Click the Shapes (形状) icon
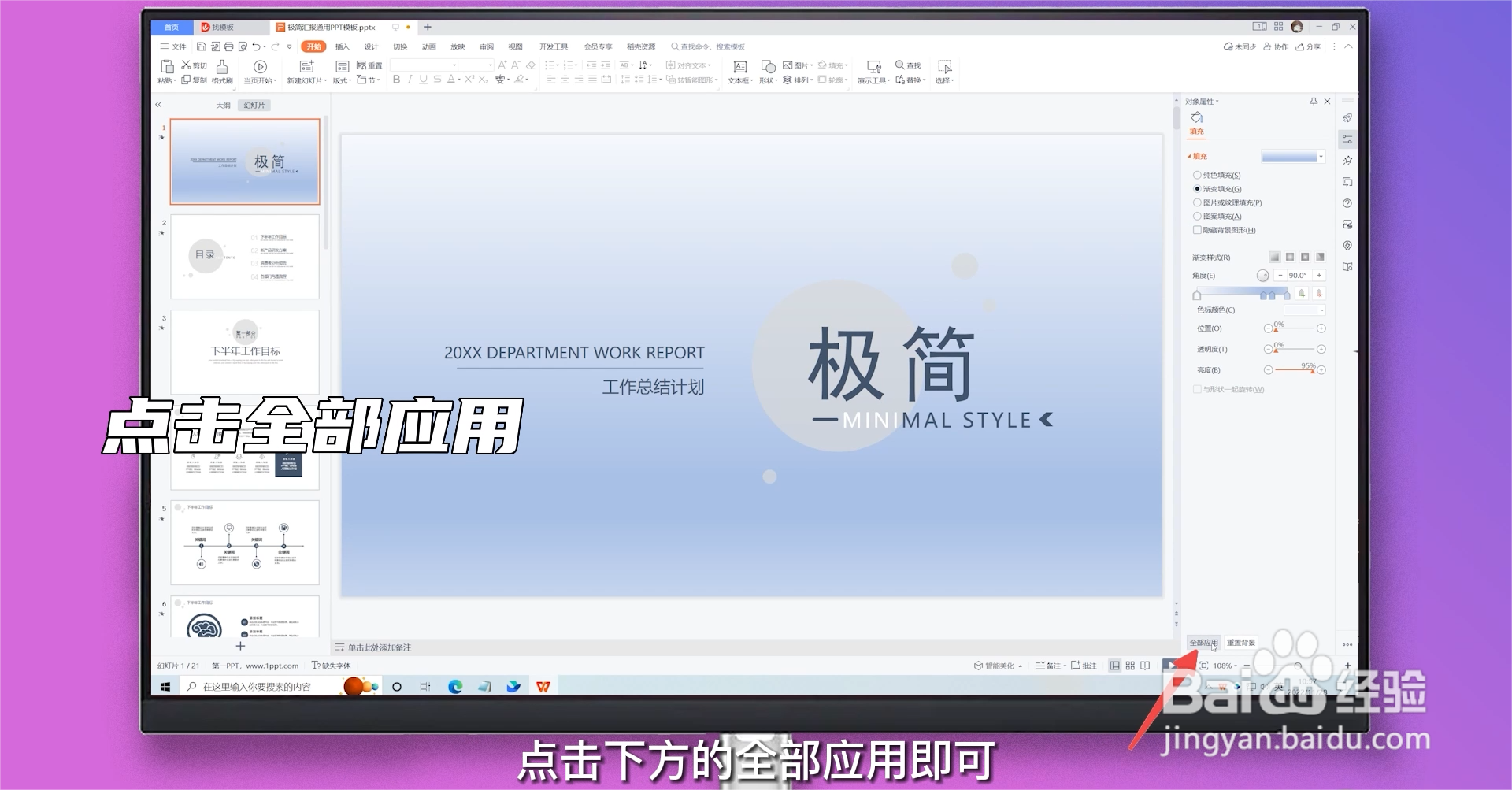The height and width of the screenshot is (790, 1512). click(768, 67)
